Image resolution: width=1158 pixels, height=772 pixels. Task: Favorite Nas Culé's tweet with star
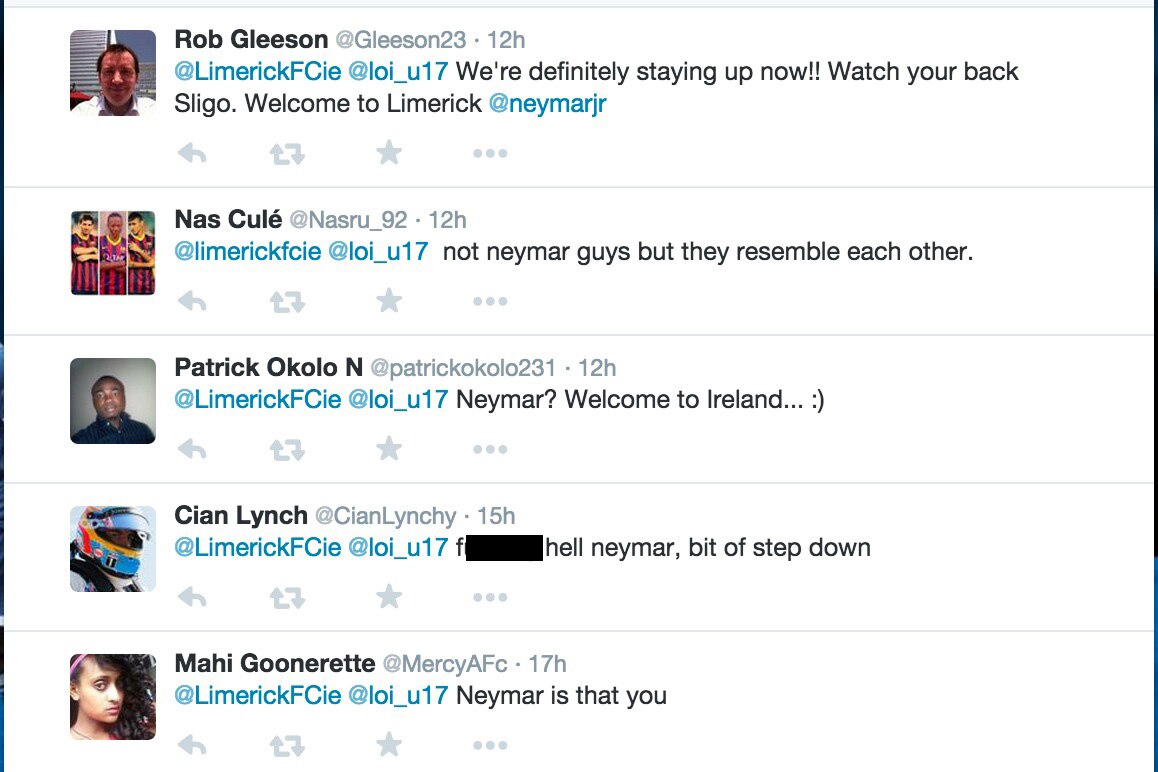tap(389, 301)
